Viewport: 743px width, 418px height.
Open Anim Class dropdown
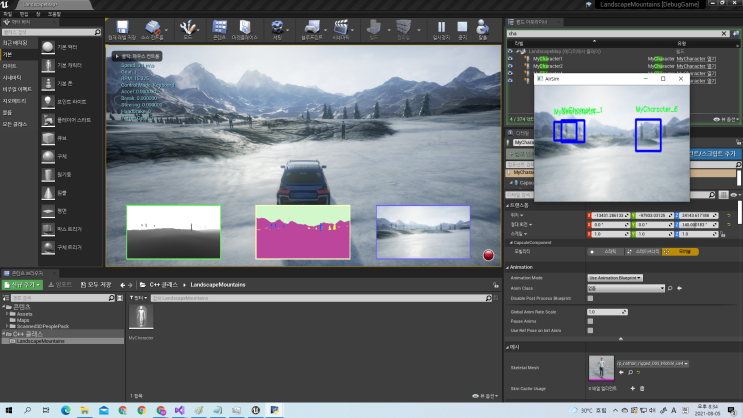626,288
